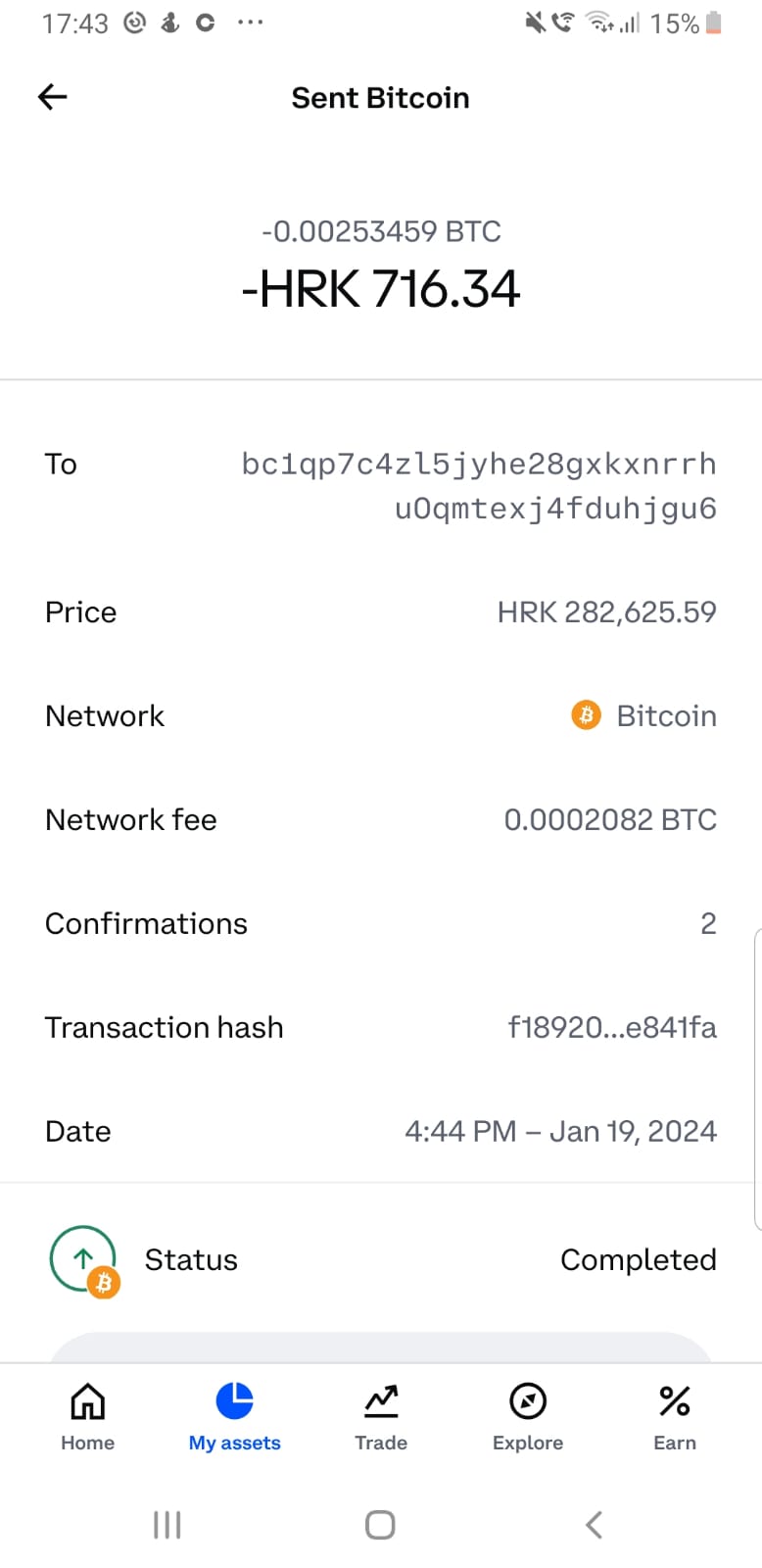Tap the sent-status arrow Bitcoin icon

pyautogui.click(x=84, y=1260)
